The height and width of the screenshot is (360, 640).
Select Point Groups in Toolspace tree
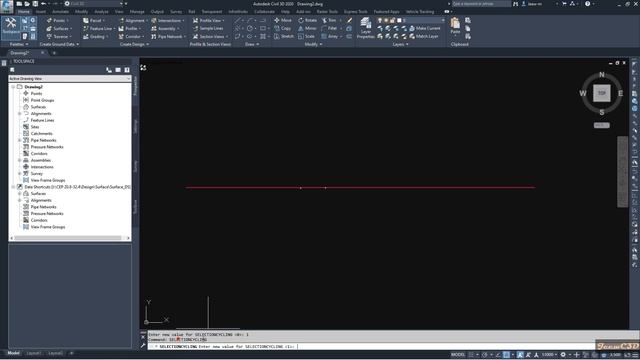pos(42,100)
